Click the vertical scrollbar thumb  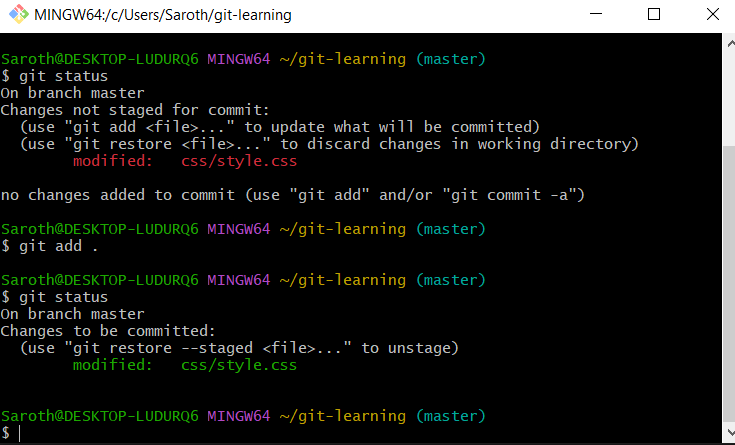tap(729, 284)
